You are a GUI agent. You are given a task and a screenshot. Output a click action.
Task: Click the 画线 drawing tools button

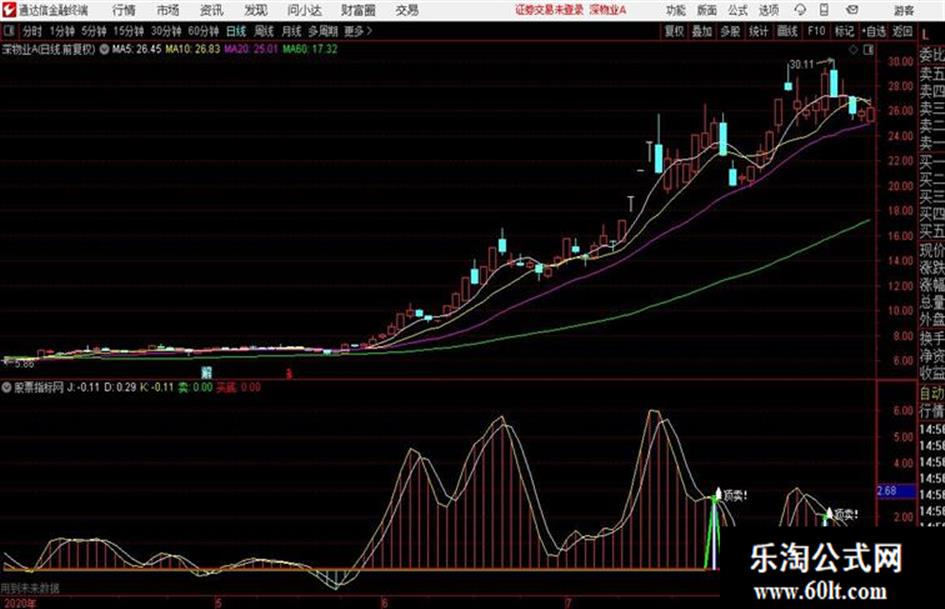point(787,31)
